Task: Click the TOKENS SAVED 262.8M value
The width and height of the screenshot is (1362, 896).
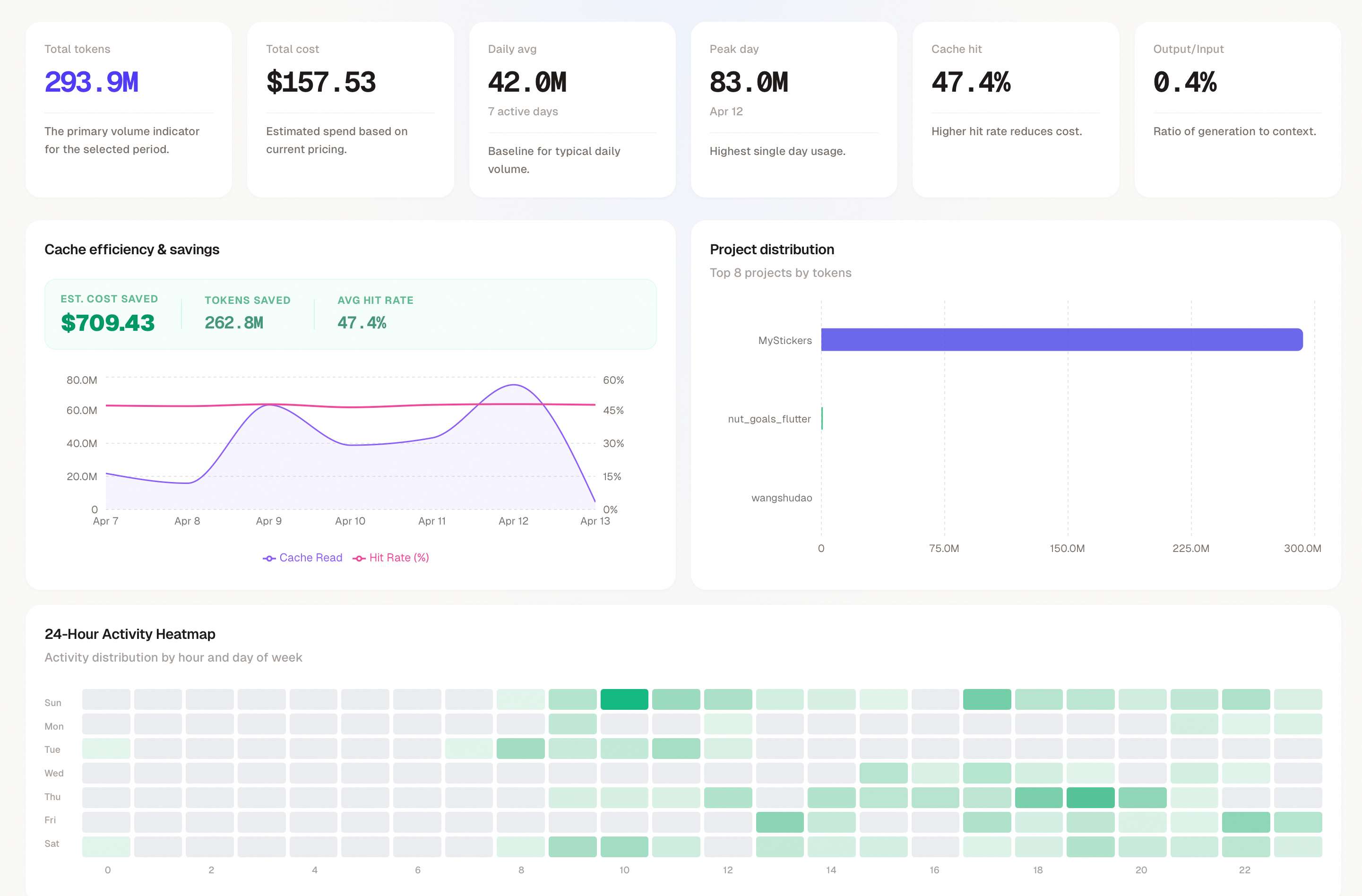Action: coord(233,323)
